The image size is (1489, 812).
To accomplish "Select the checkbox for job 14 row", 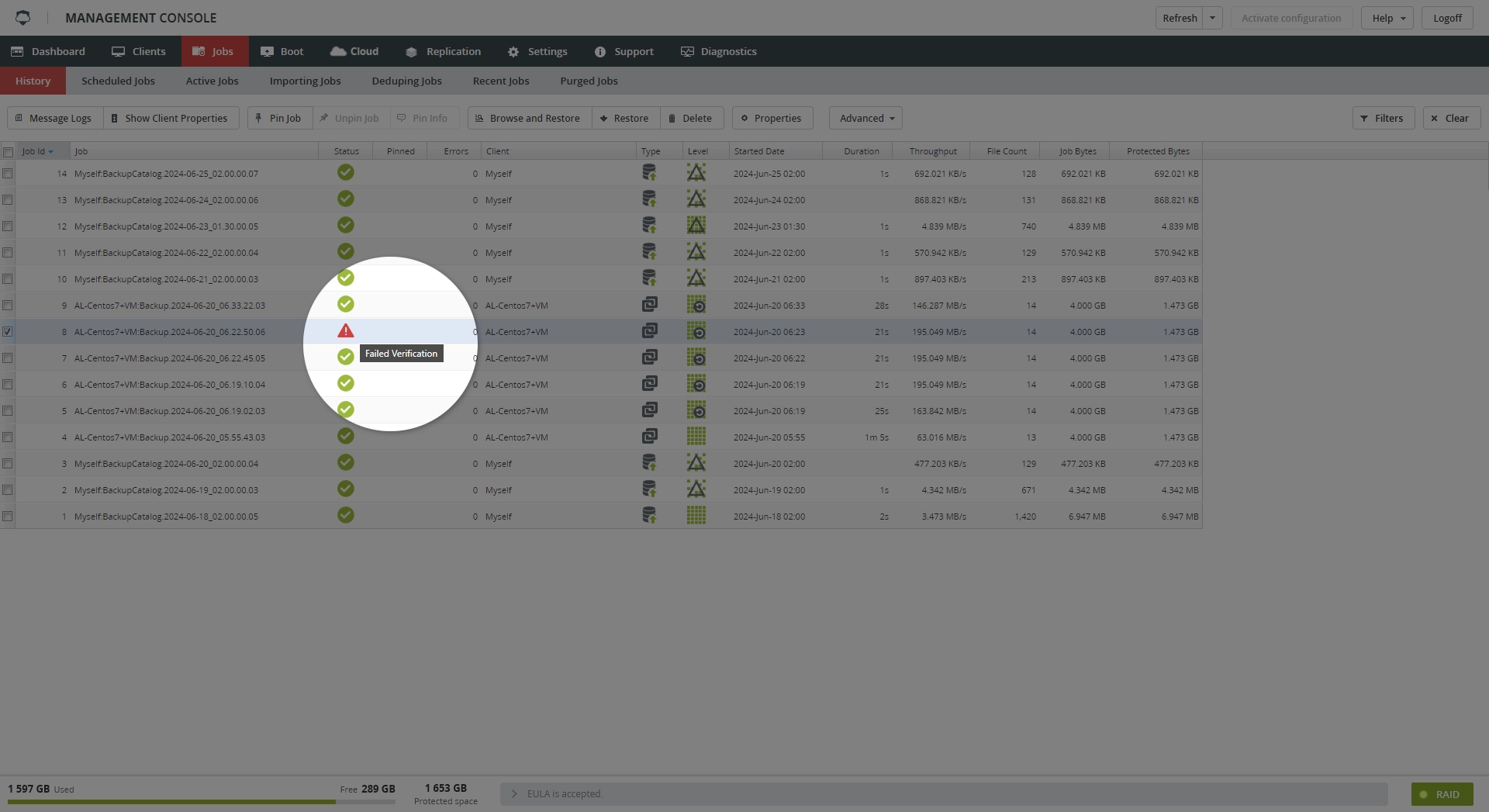I will pos(8,174).
